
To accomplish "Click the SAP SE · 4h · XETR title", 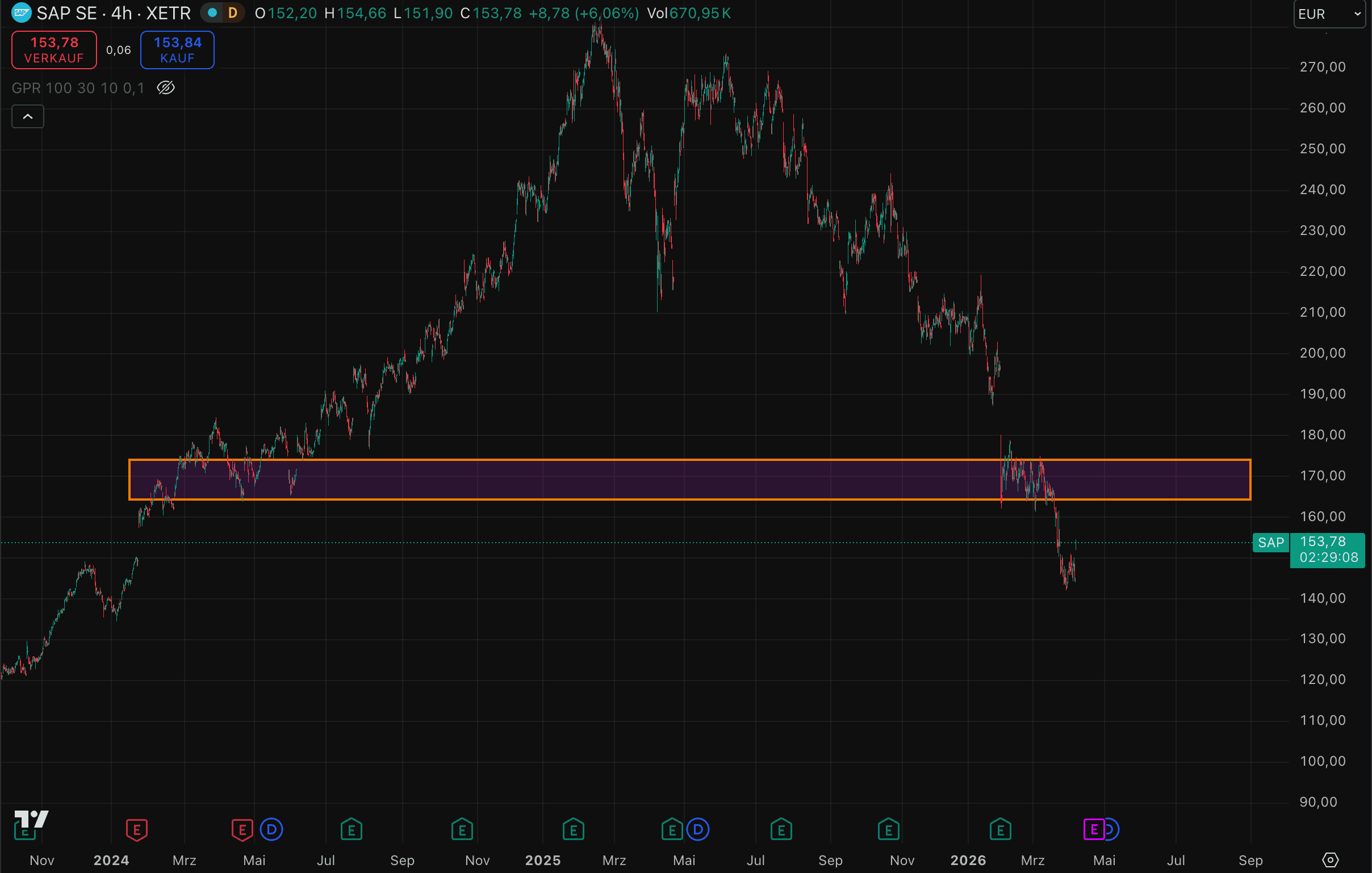I will point(114,12).
